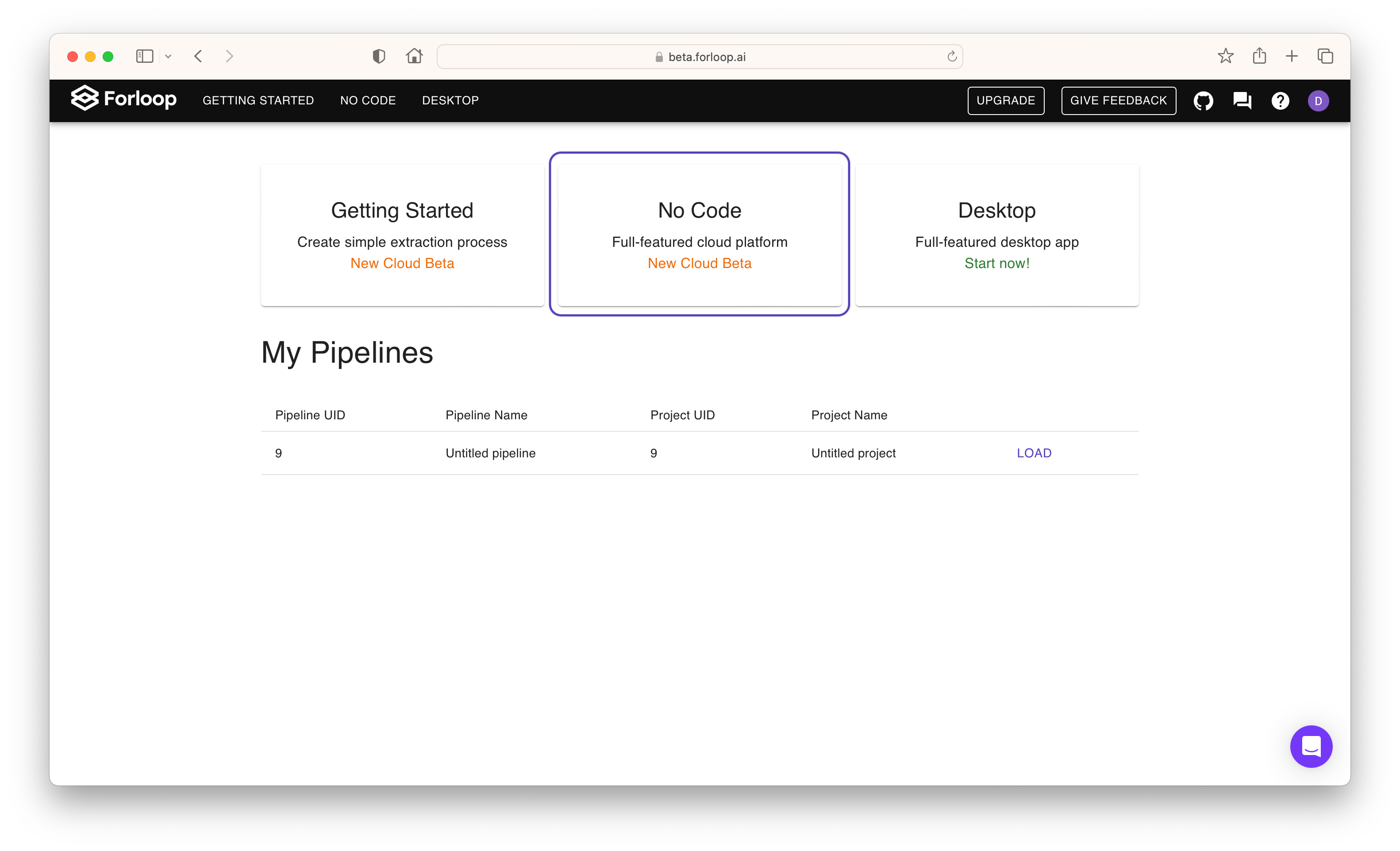
Task: Open the Intercom chat bubble widget
Action: [x=1311, y=747]
